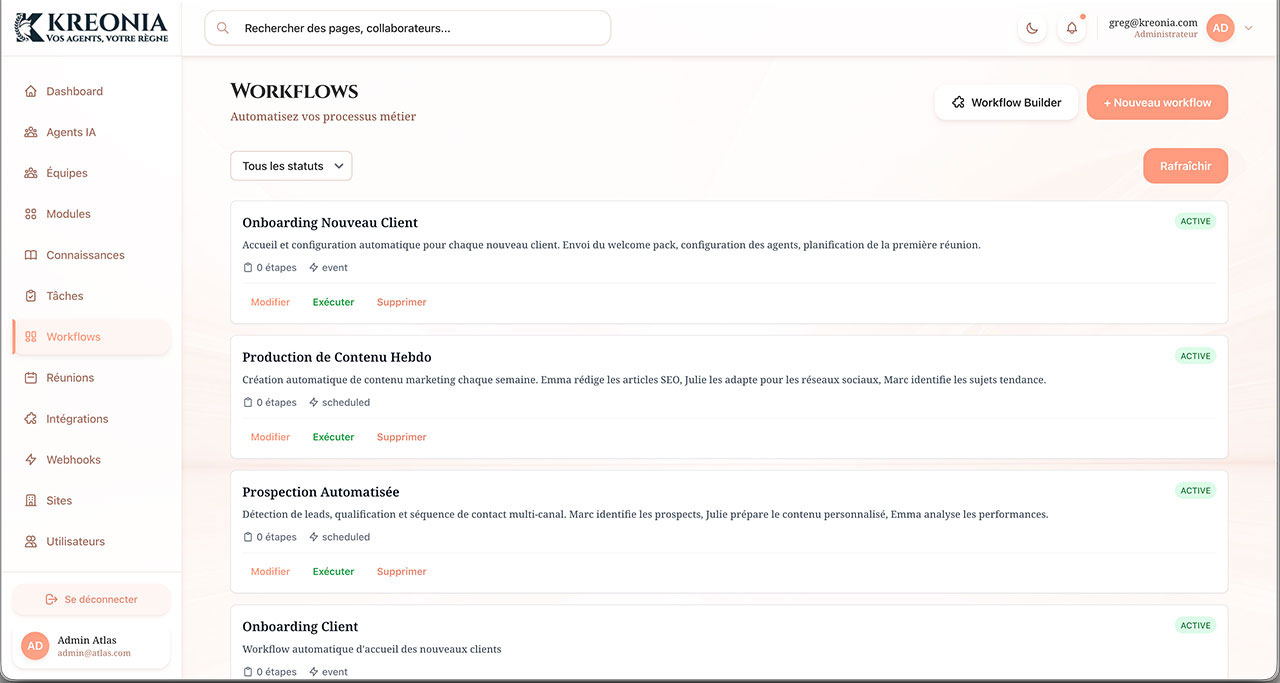Open the Workflow Builder
Screen dimensions: 1280x683
click(x=1006, y=102)
